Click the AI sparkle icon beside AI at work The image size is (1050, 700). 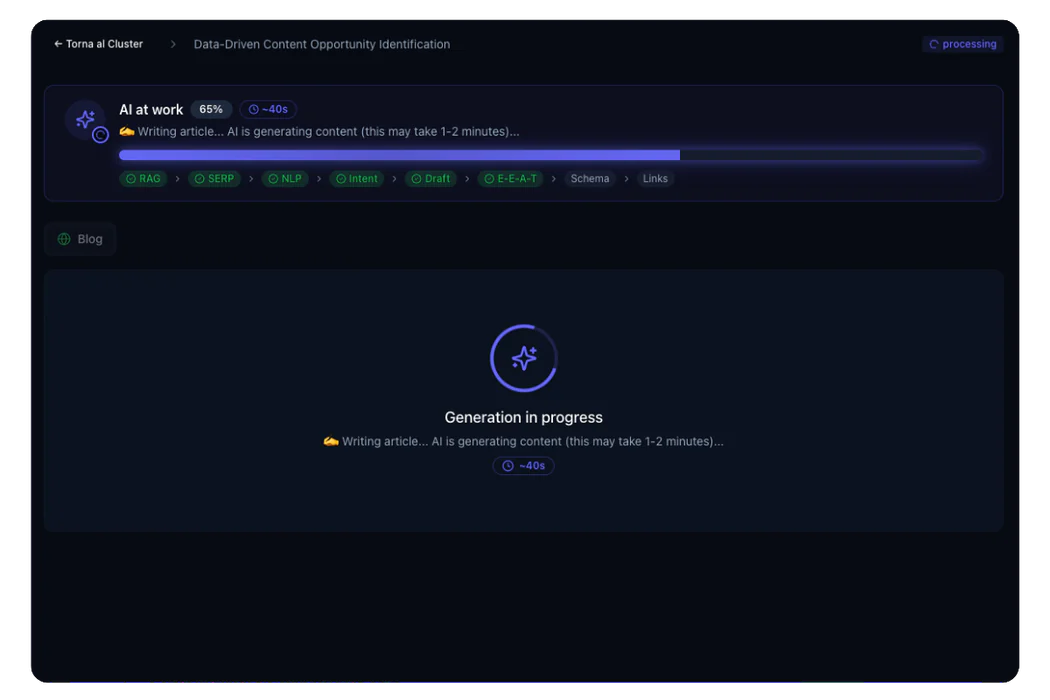pos(85,119)
